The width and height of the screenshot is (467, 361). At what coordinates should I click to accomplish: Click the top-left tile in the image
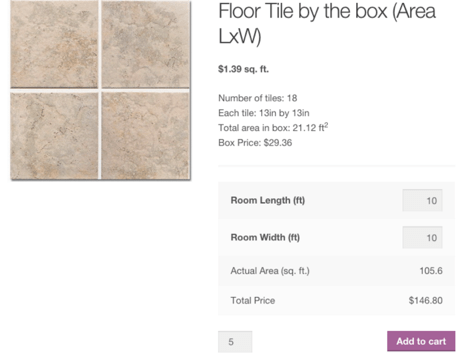(x=54, y=44)
